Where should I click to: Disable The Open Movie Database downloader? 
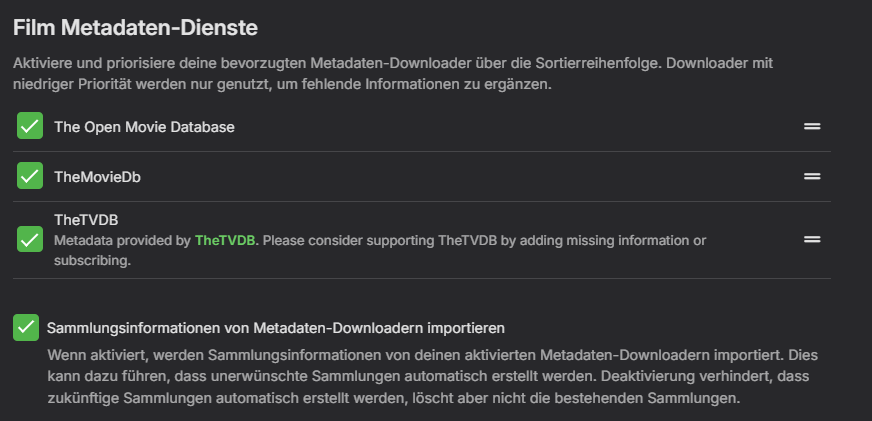[x=30, y=126]
